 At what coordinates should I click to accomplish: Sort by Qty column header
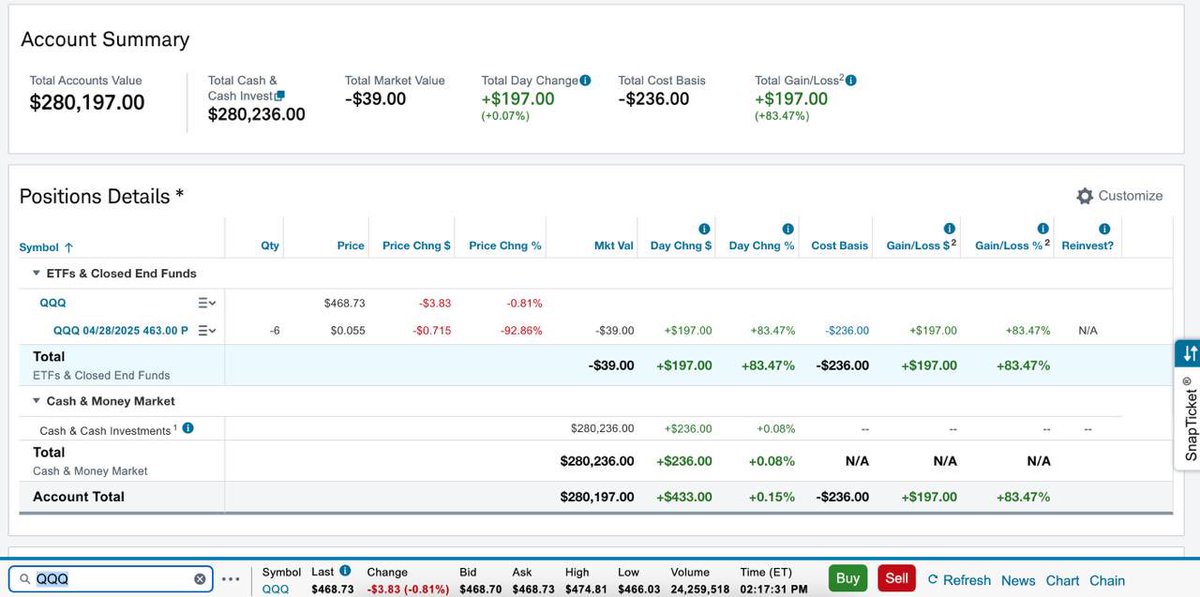point(270,245)
